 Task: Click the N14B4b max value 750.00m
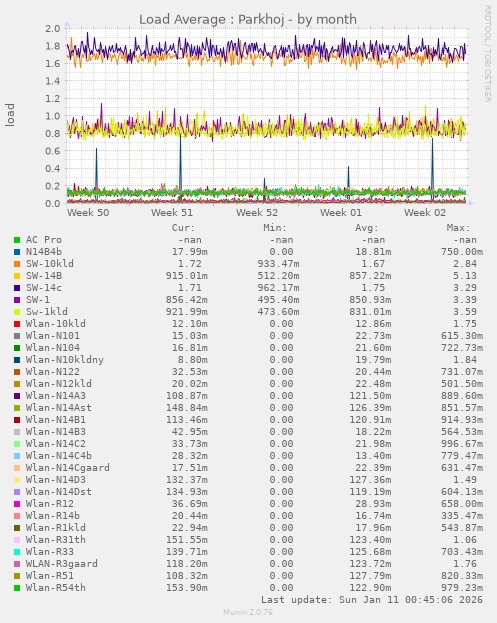(462, 252)
